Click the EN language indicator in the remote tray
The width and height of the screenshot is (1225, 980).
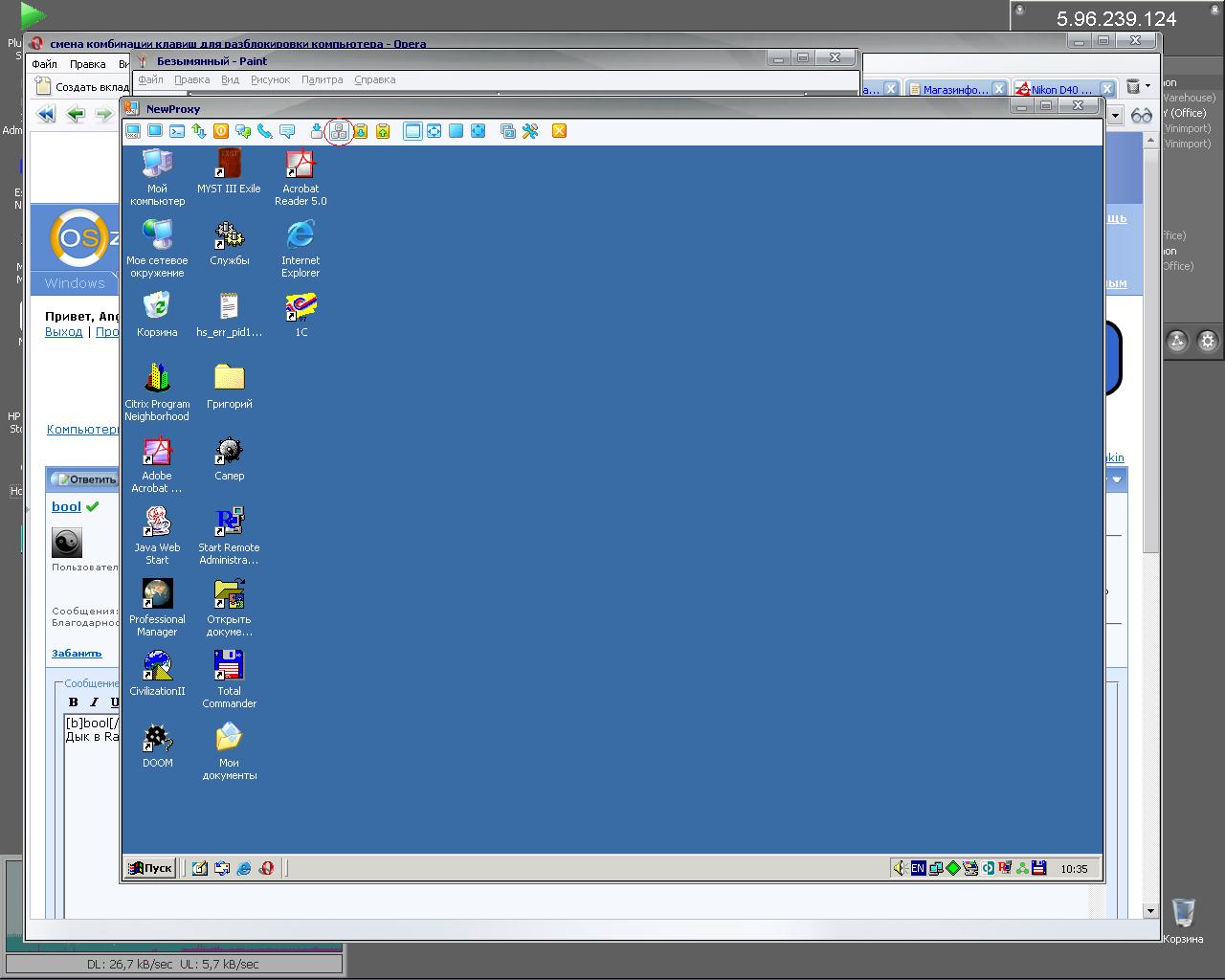[918, 868]
